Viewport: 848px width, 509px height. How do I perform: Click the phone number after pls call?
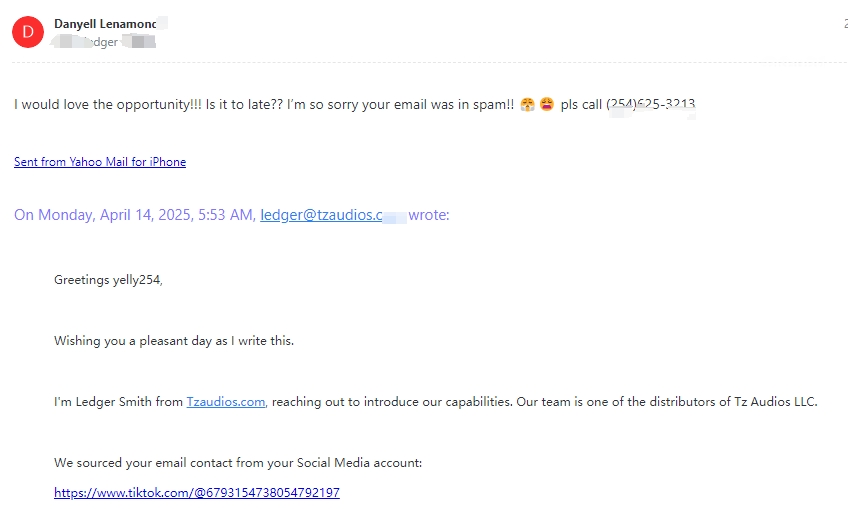click(x=651, y=104)
